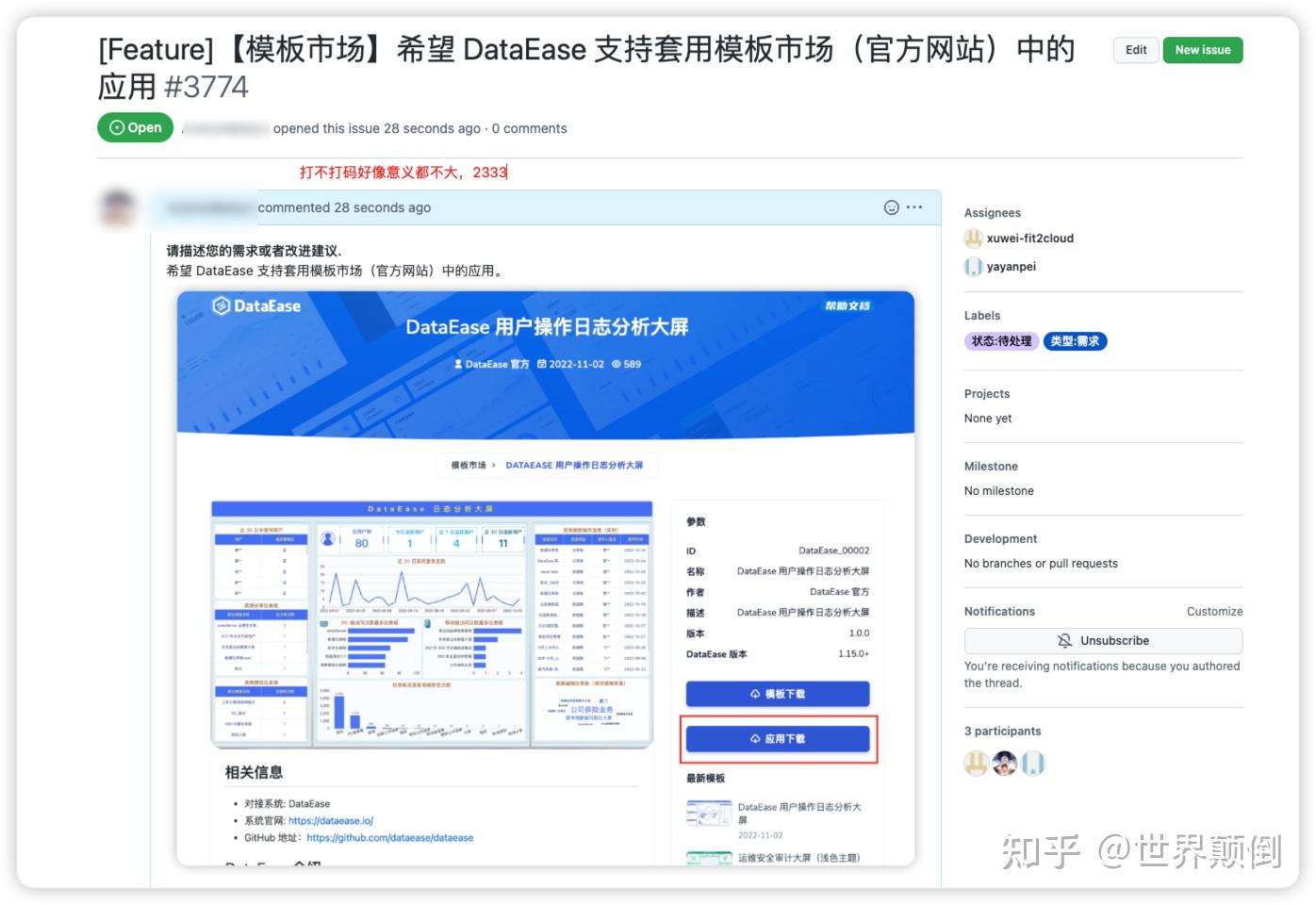Click the yayanpei avatar under Assignees
This screenshot has height=905, width=1316.
pos(974,267)
